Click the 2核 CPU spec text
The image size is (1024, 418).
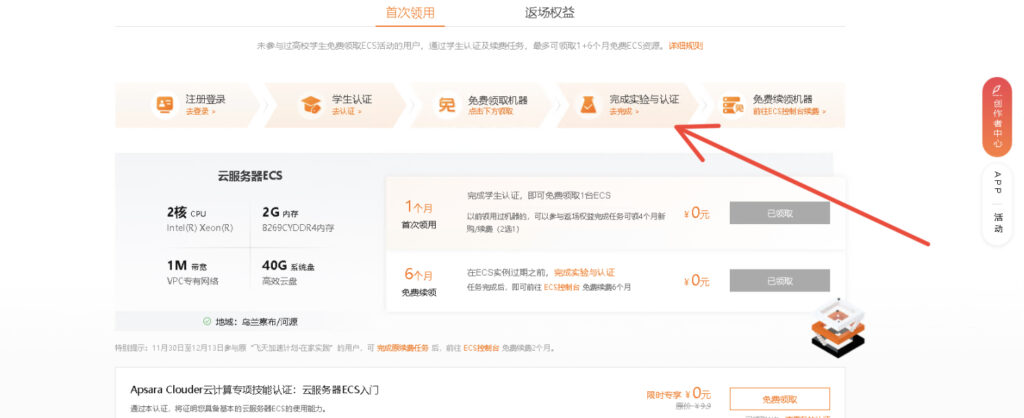[x=187, y=213]
